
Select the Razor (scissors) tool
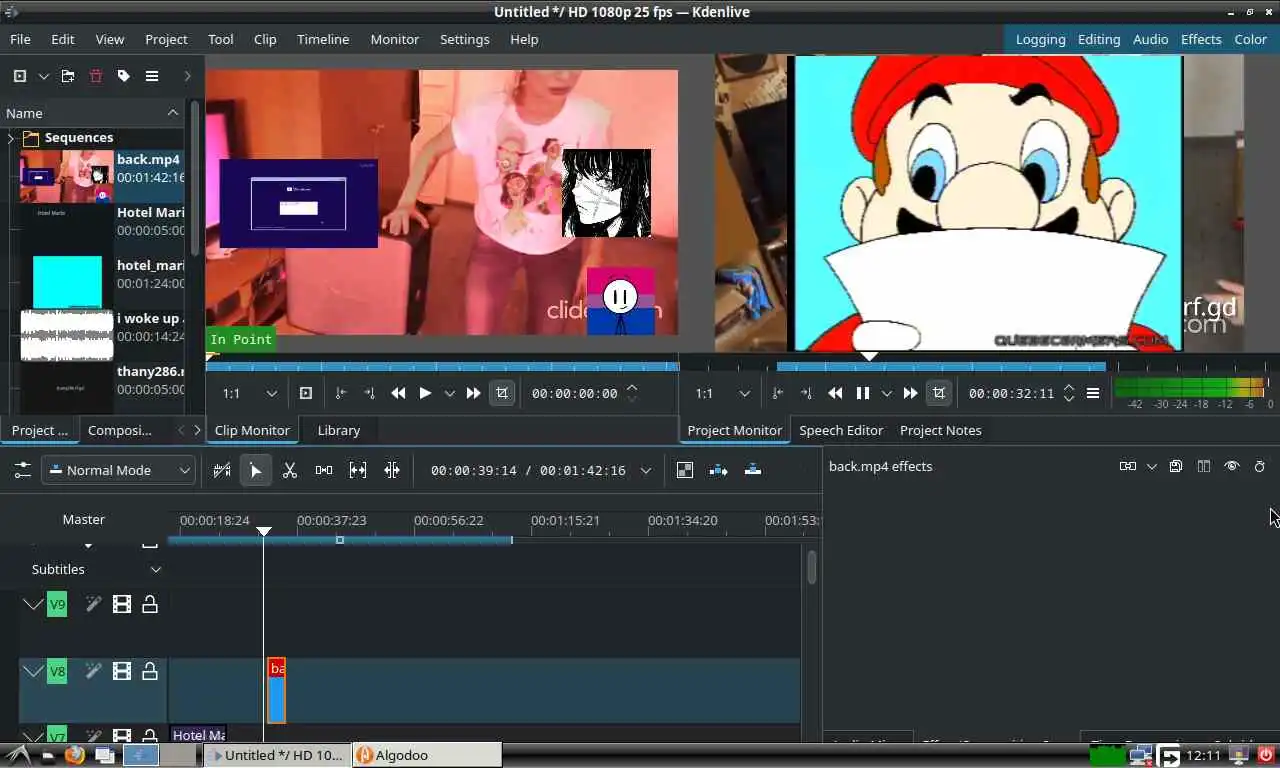290,470
